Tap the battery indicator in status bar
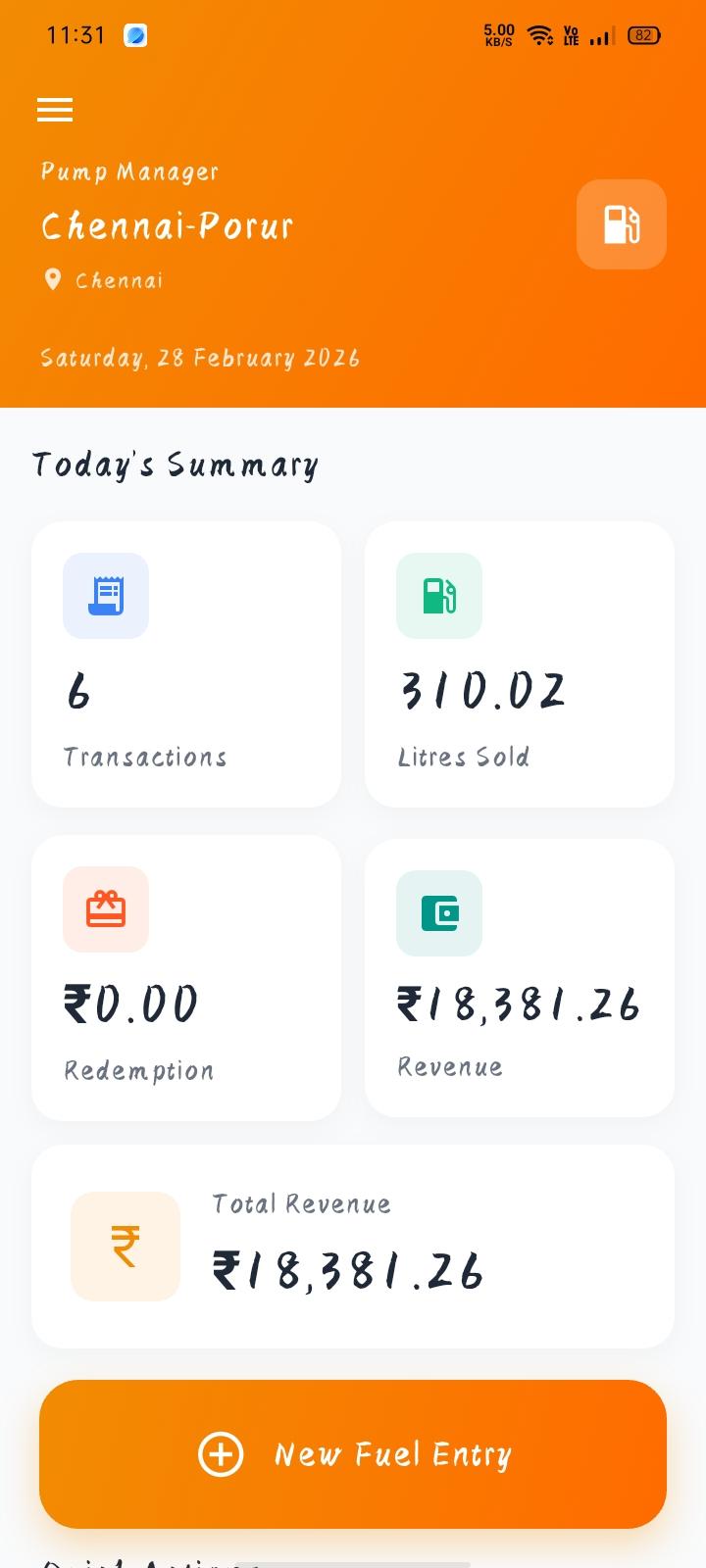 pos(643,35)
